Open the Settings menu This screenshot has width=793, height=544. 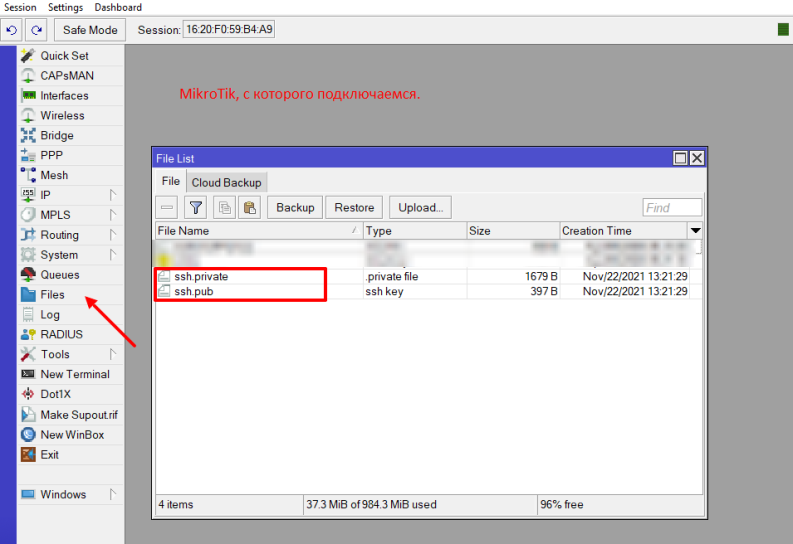[x=65, y=7]
